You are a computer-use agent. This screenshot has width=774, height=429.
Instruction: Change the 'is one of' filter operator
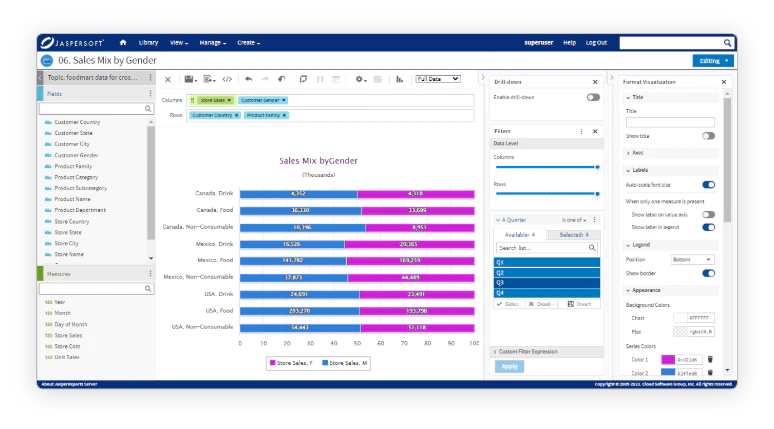click(574, 220)
